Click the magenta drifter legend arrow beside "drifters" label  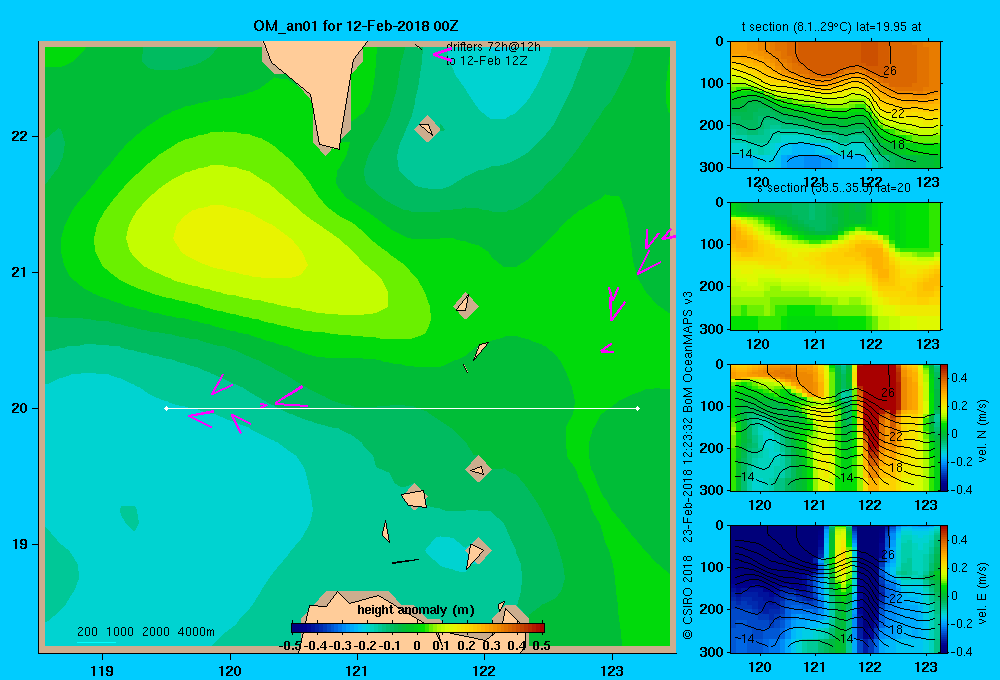(441, 54)
